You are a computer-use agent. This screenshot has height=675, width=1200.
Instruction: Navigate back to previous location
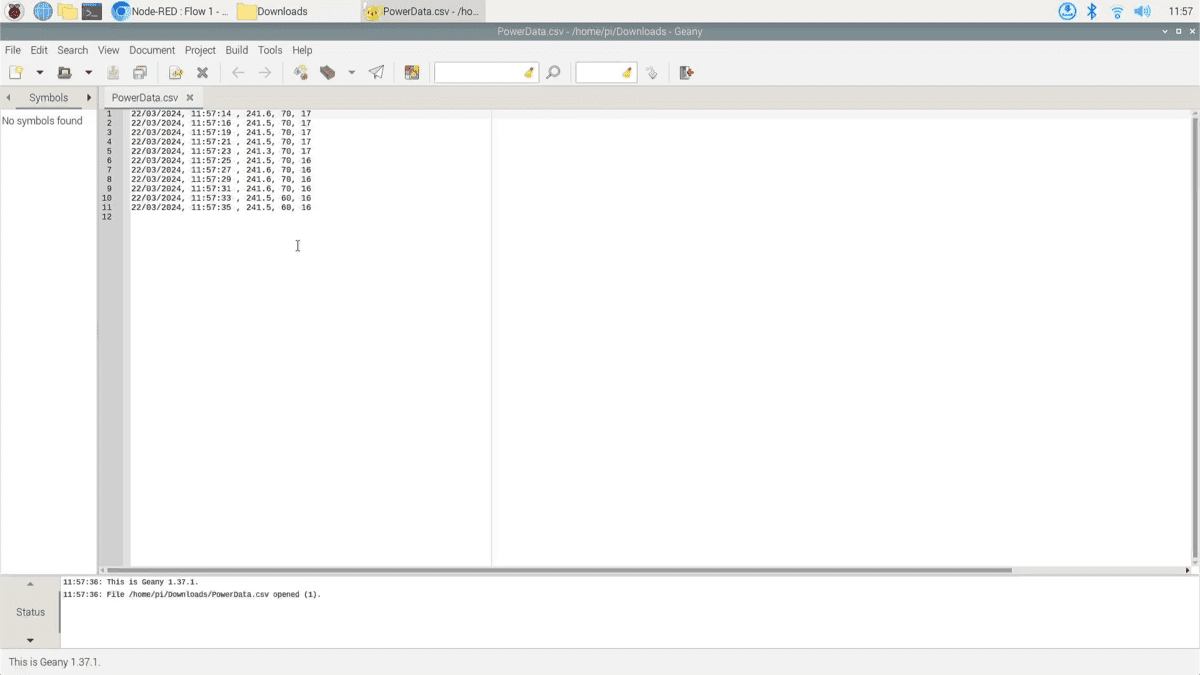point(237,72)
